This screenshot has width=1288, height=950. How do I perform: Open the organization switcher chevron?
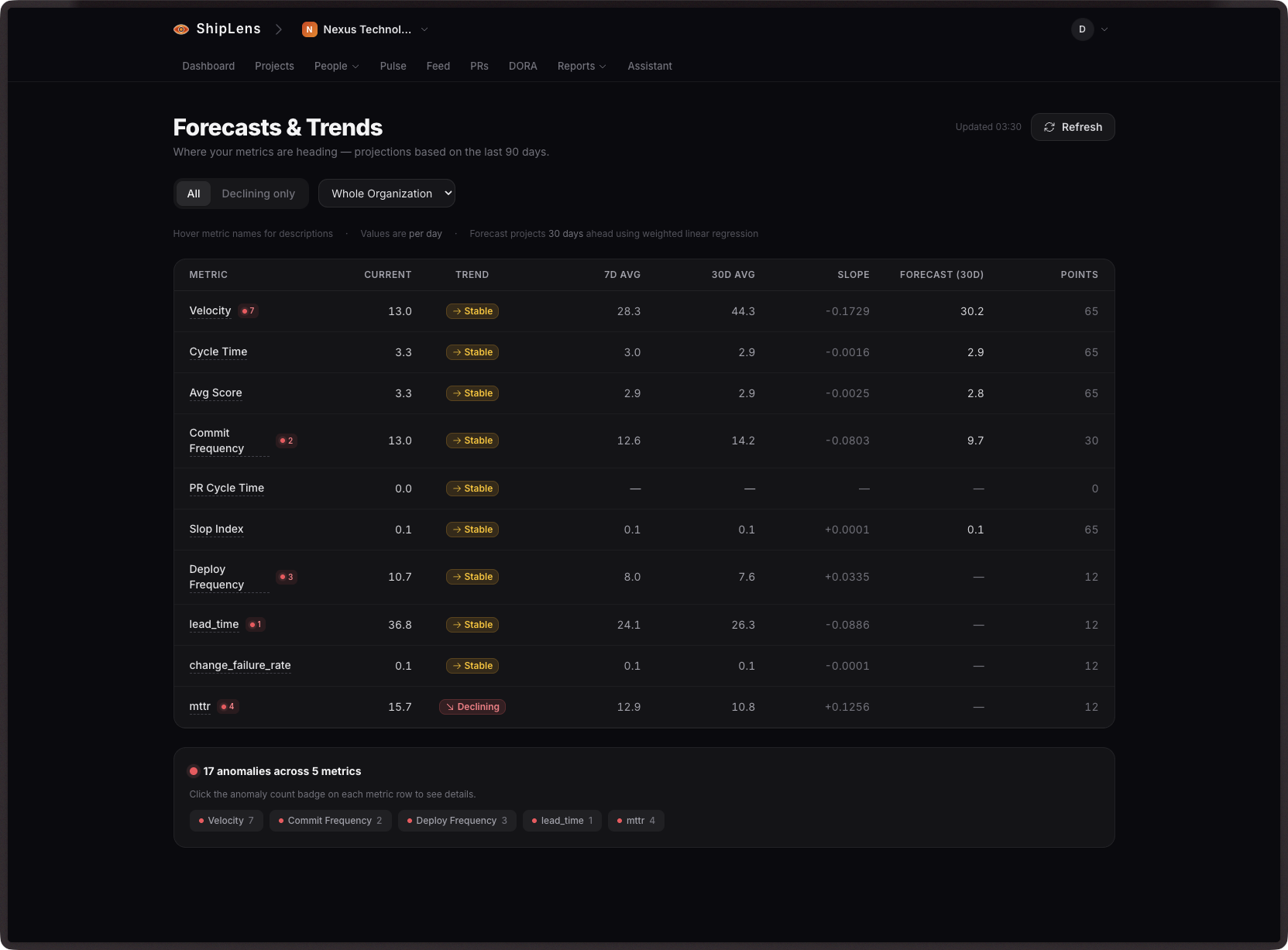click(424, 29)
